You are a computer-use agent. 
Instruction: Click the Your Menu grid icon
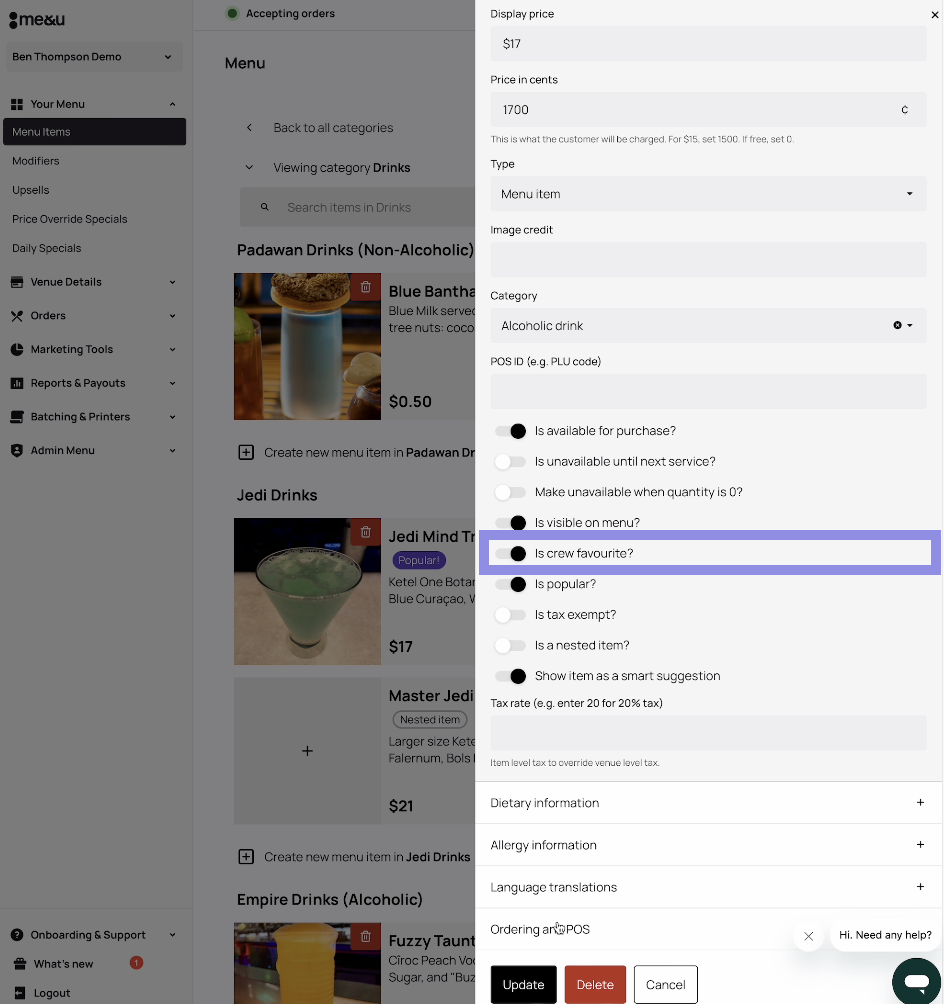(x=17, y=104)
